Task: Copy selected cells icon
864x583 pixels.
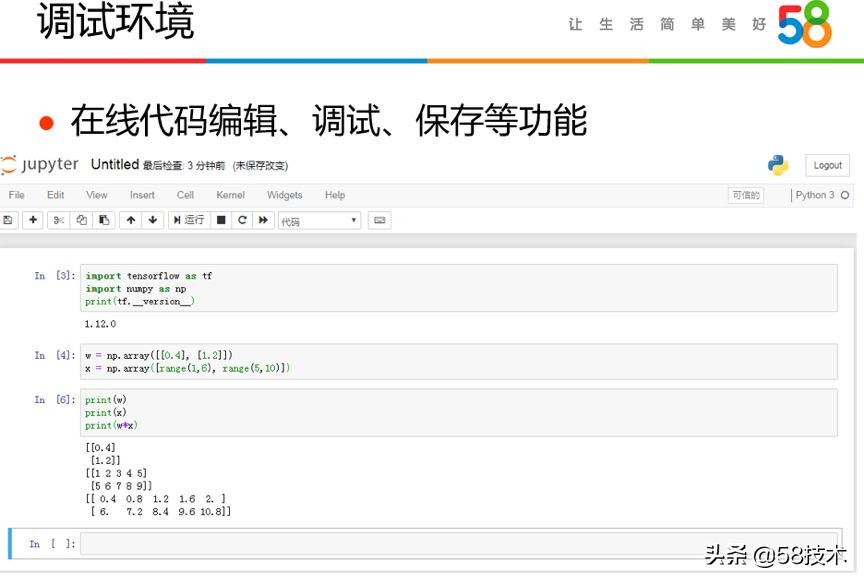Action: click(x=82, y=220)
